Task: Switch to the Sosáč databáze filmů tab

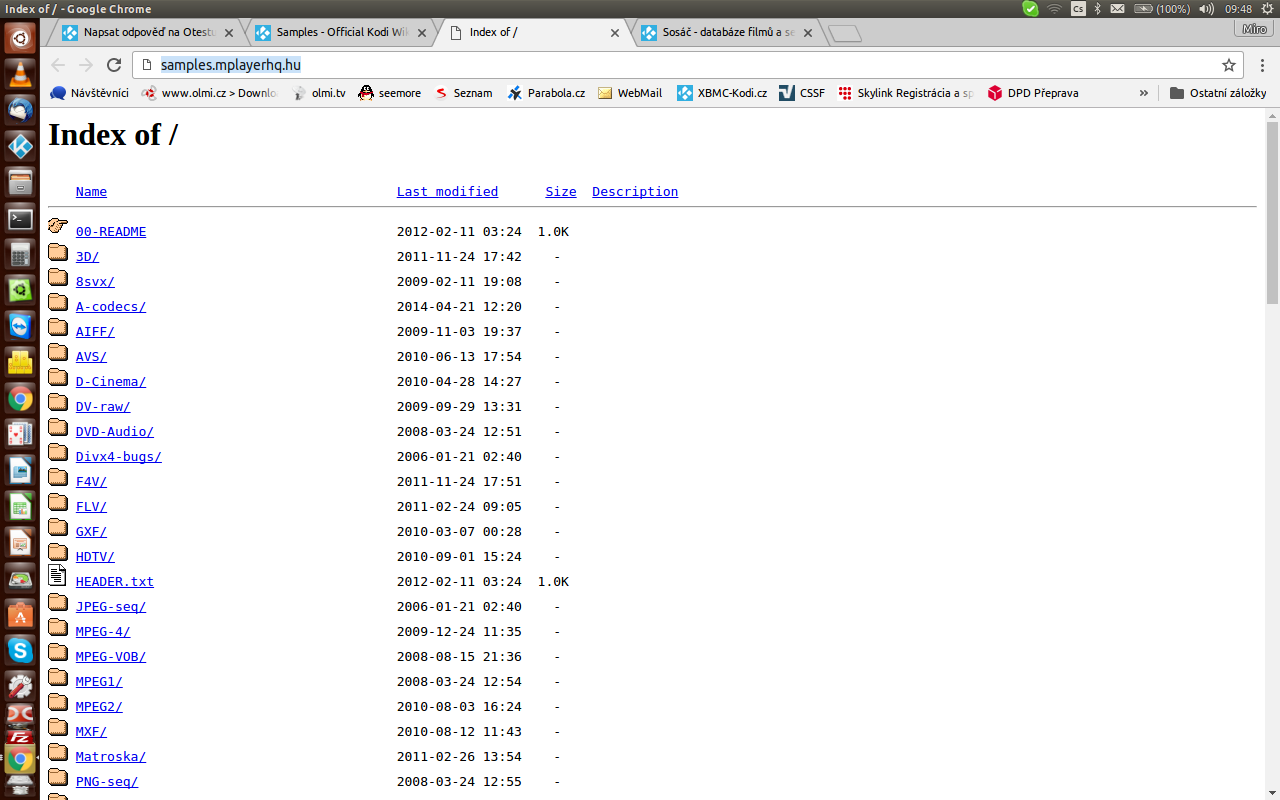Action: 728,32
